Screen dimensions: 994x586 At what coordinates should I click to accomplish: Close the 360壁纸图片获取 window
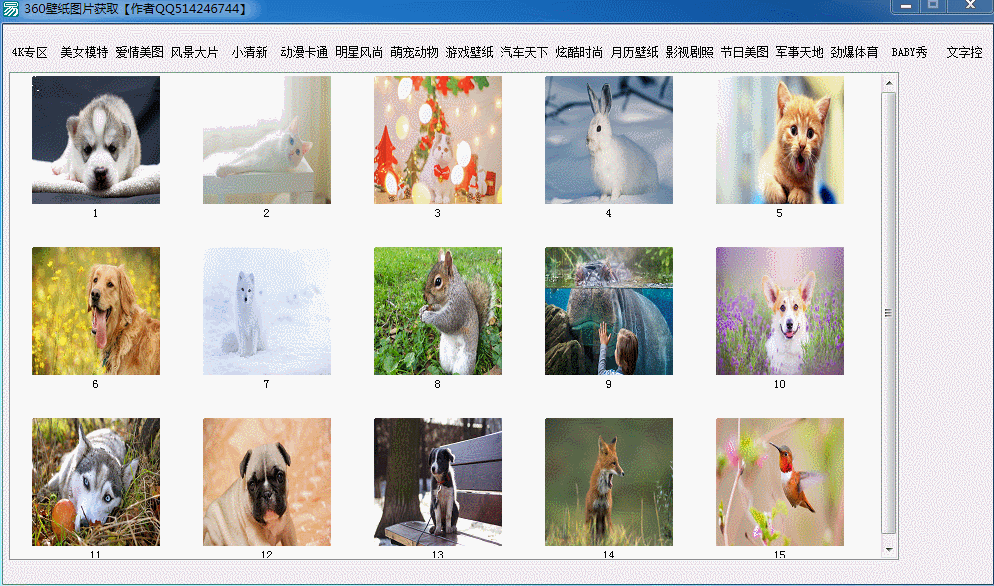click(970, 6)
